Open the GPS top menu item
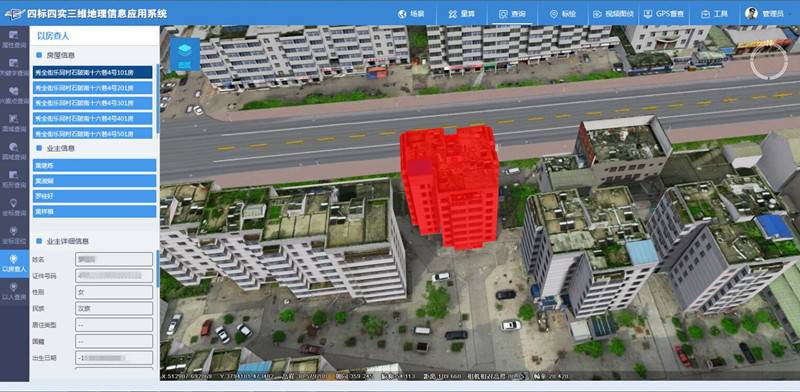800x392 pixels. (x=663, y=14)
